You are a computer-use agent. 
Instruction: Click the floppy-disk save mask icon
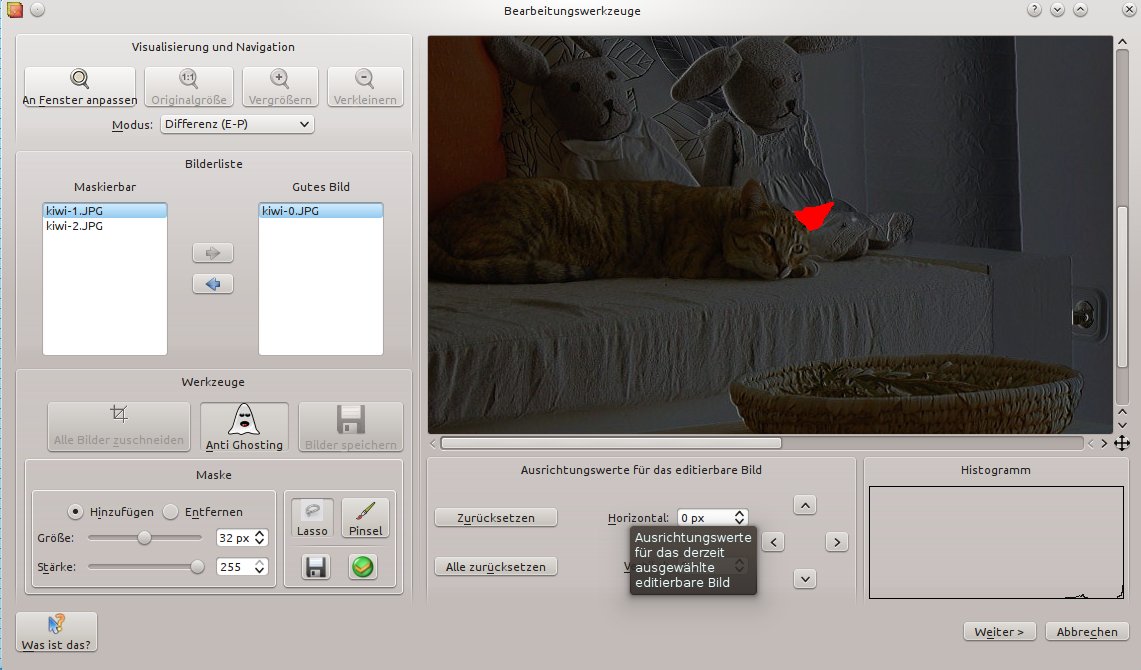pos(316,567)
